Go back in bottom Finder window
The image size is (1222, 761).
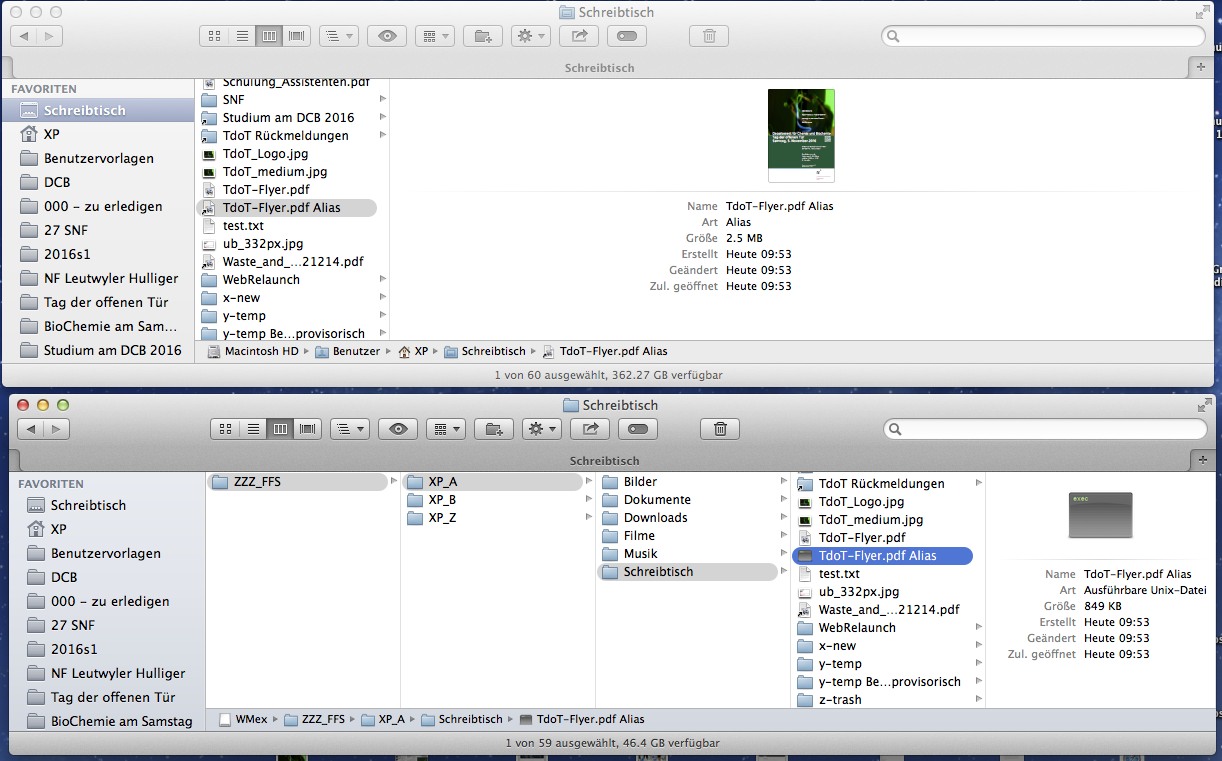click(x=30, y=429)
